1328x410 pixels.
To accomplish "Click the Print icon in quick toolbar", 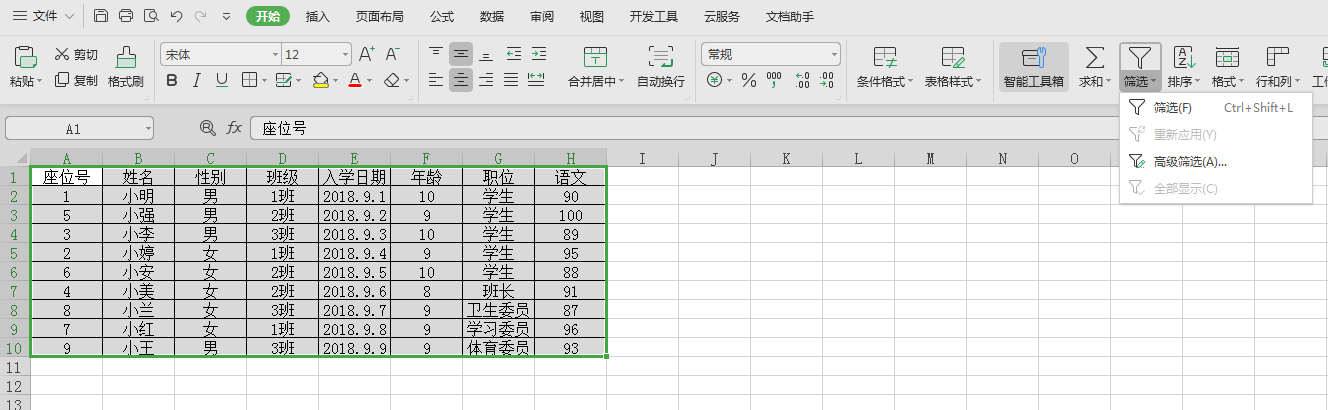I will [126, 16].
